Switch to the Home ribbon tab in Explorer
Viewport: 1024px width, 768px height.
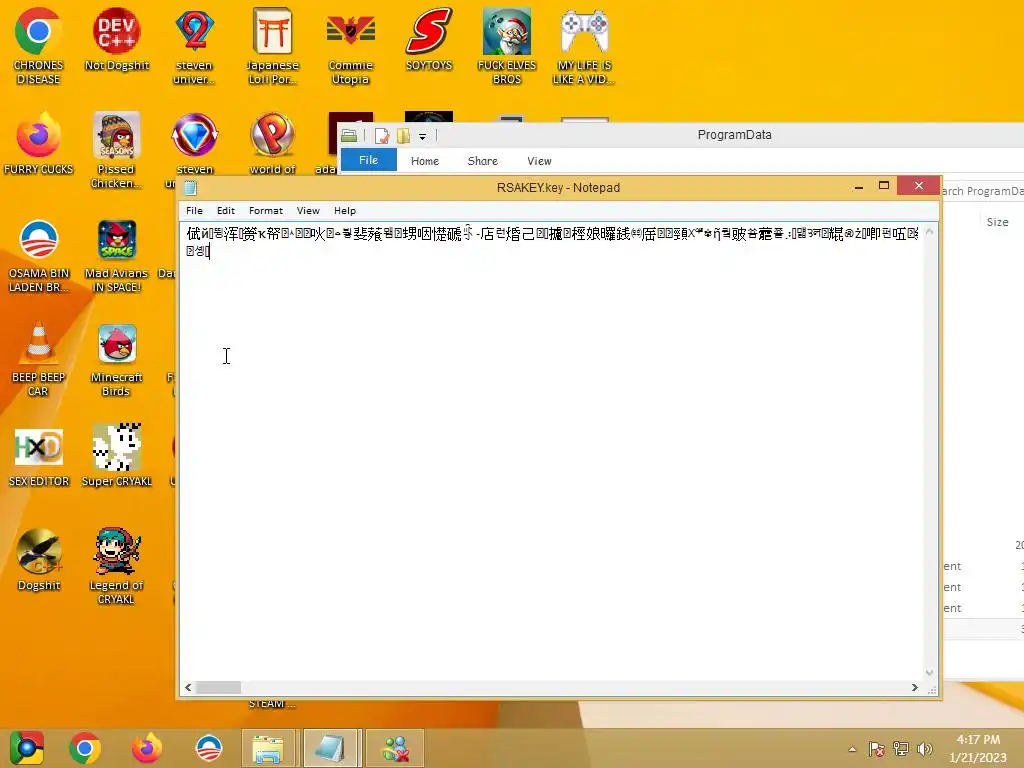[424, 161]
